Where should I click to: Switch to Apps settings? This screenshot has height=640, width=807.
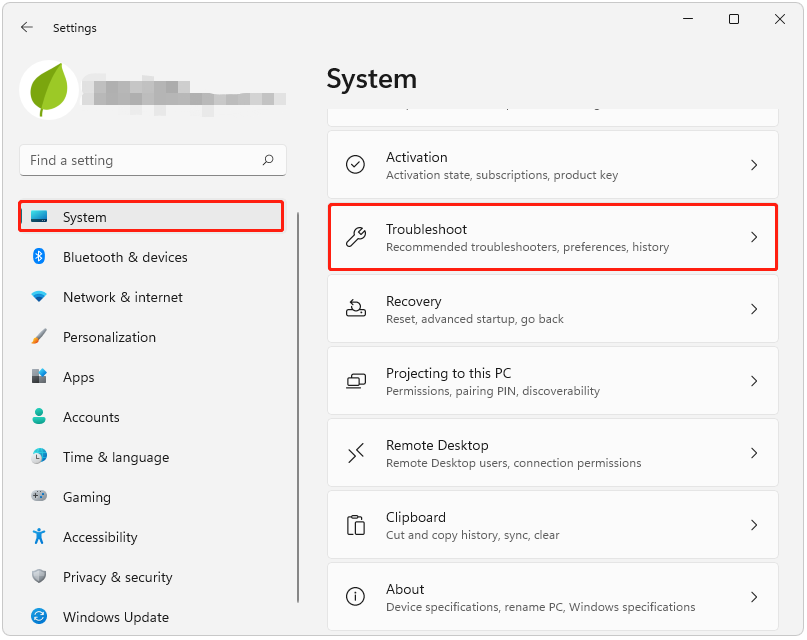[78, 378]
